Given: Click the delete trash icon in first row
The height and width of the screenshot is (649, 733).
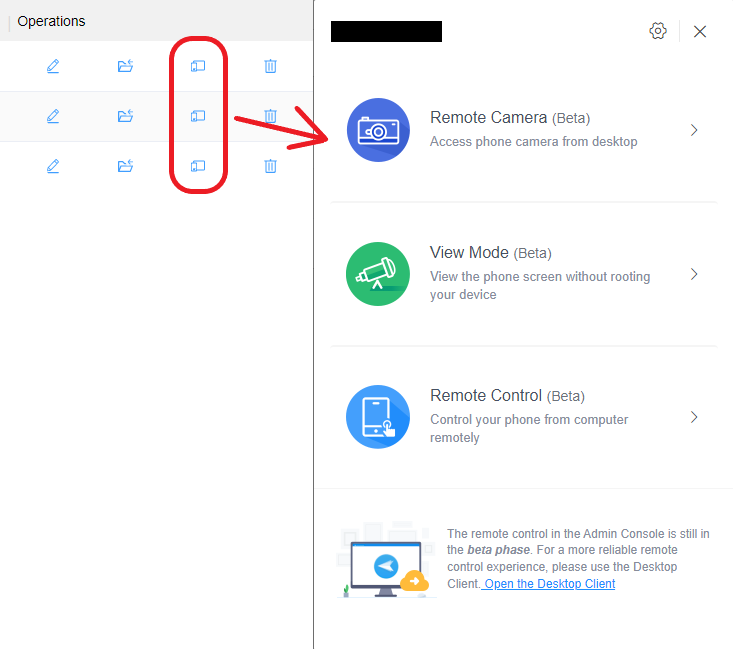Looking at the screenshot, I should coord(270,66).
